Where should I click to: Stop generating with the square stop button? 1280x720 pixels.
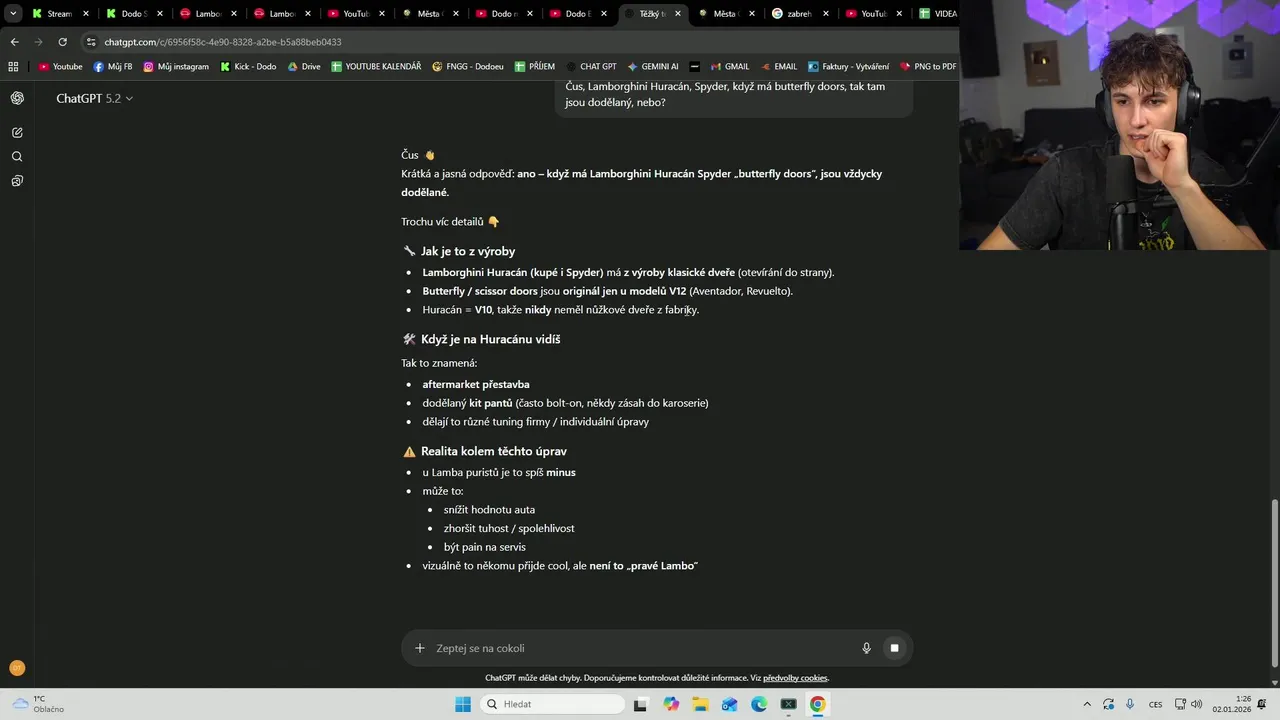pyautogui.click(x=895, y=648)
